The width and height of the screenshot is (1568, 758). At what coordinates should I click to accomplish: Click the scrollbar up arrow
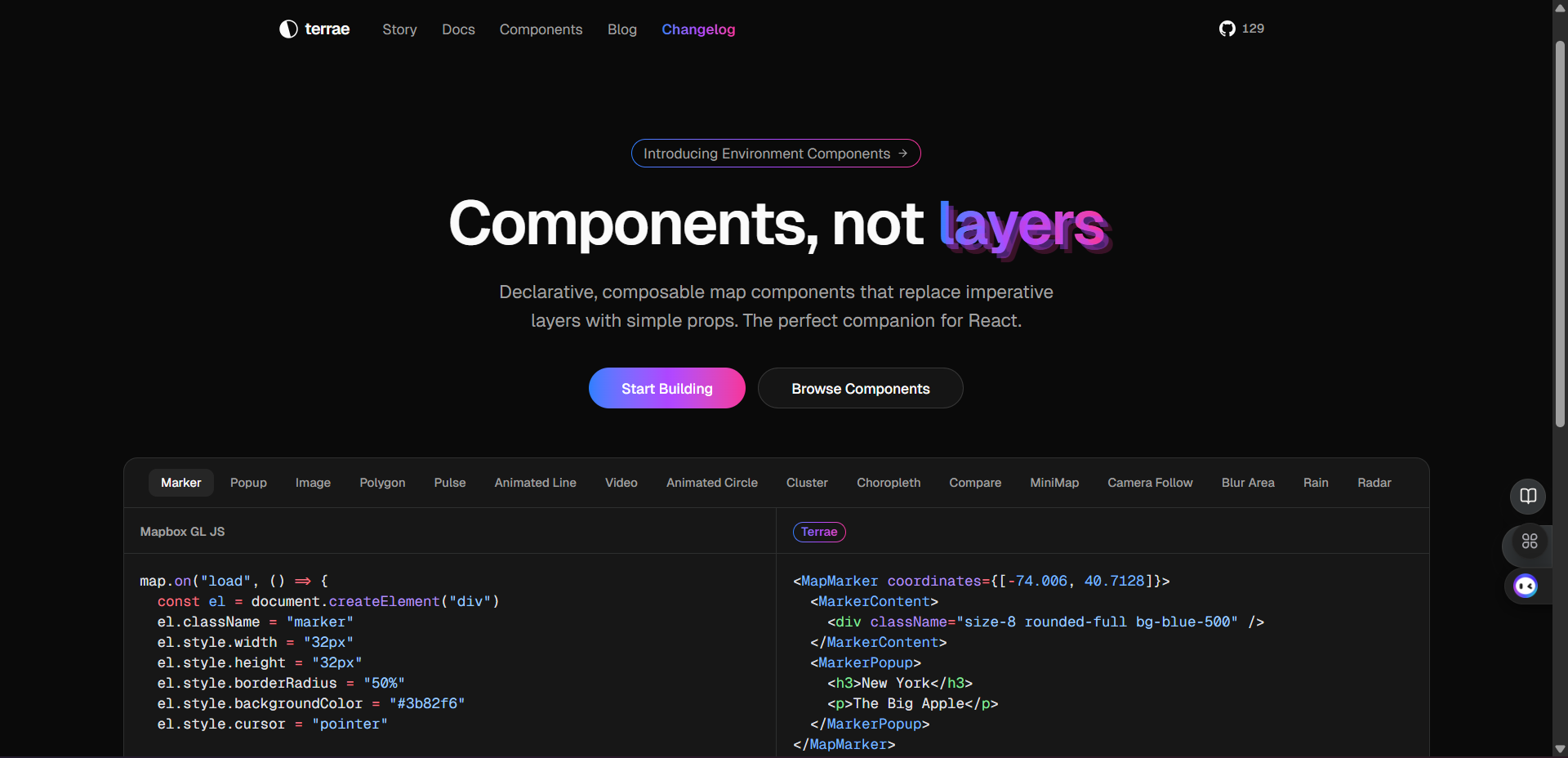pyautogui.click(x=1560, y=7)
